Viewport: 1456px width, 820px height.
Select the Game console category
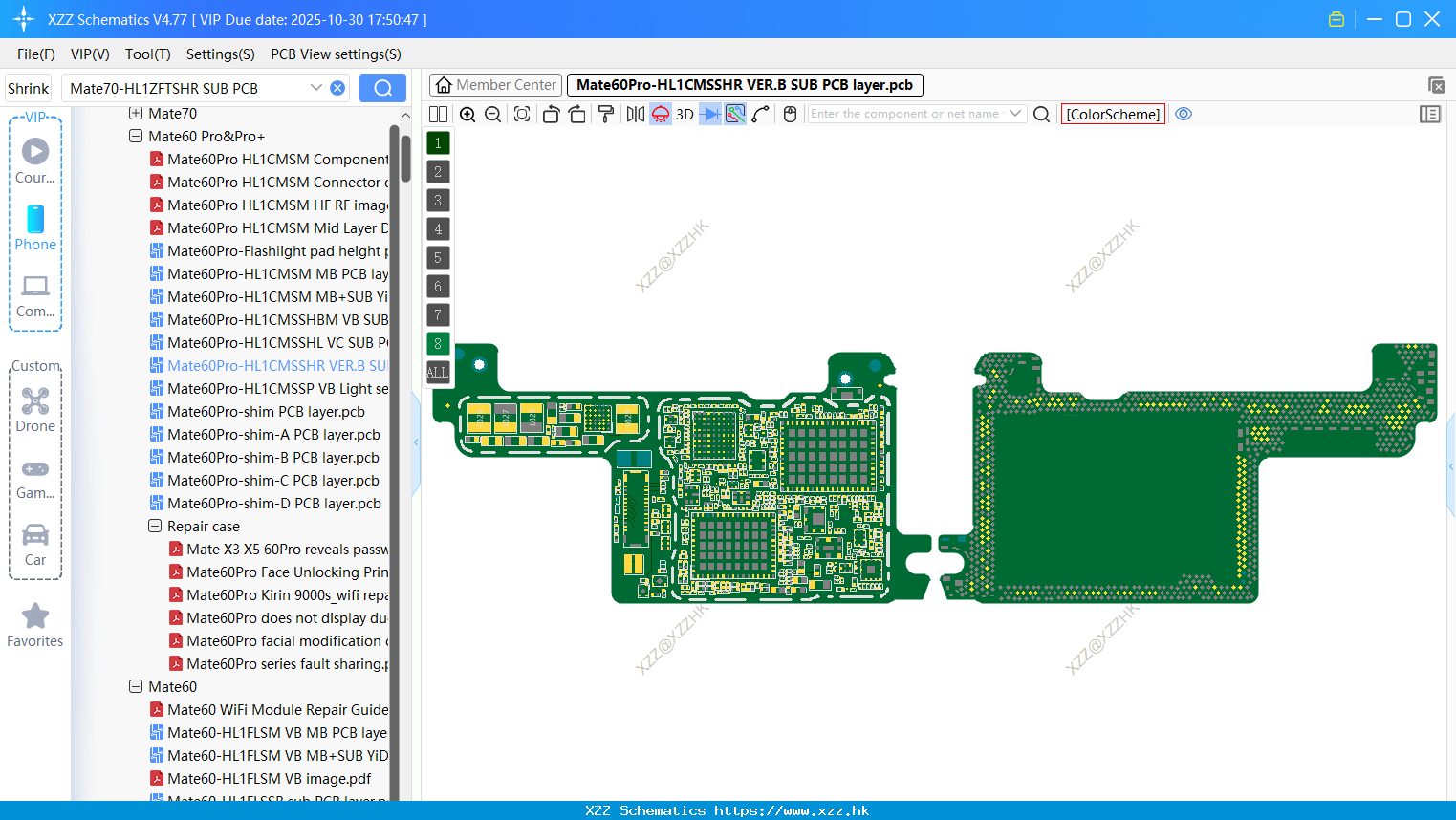click(35, 478)
